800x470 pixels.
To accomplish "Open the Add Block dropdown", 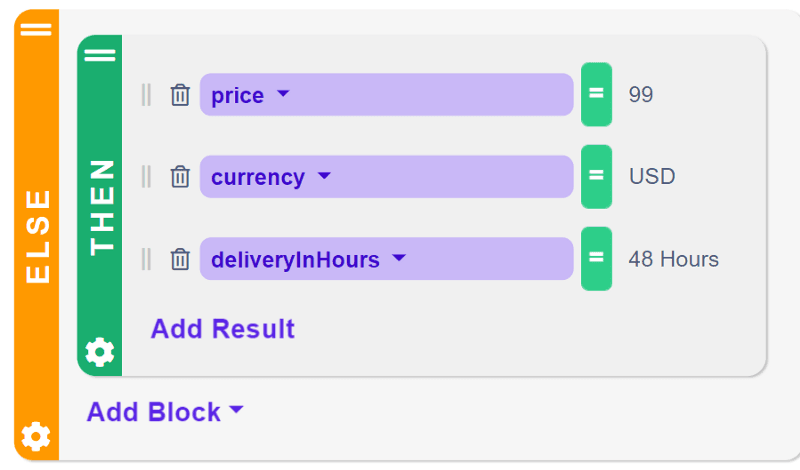I will pos(165,411).
